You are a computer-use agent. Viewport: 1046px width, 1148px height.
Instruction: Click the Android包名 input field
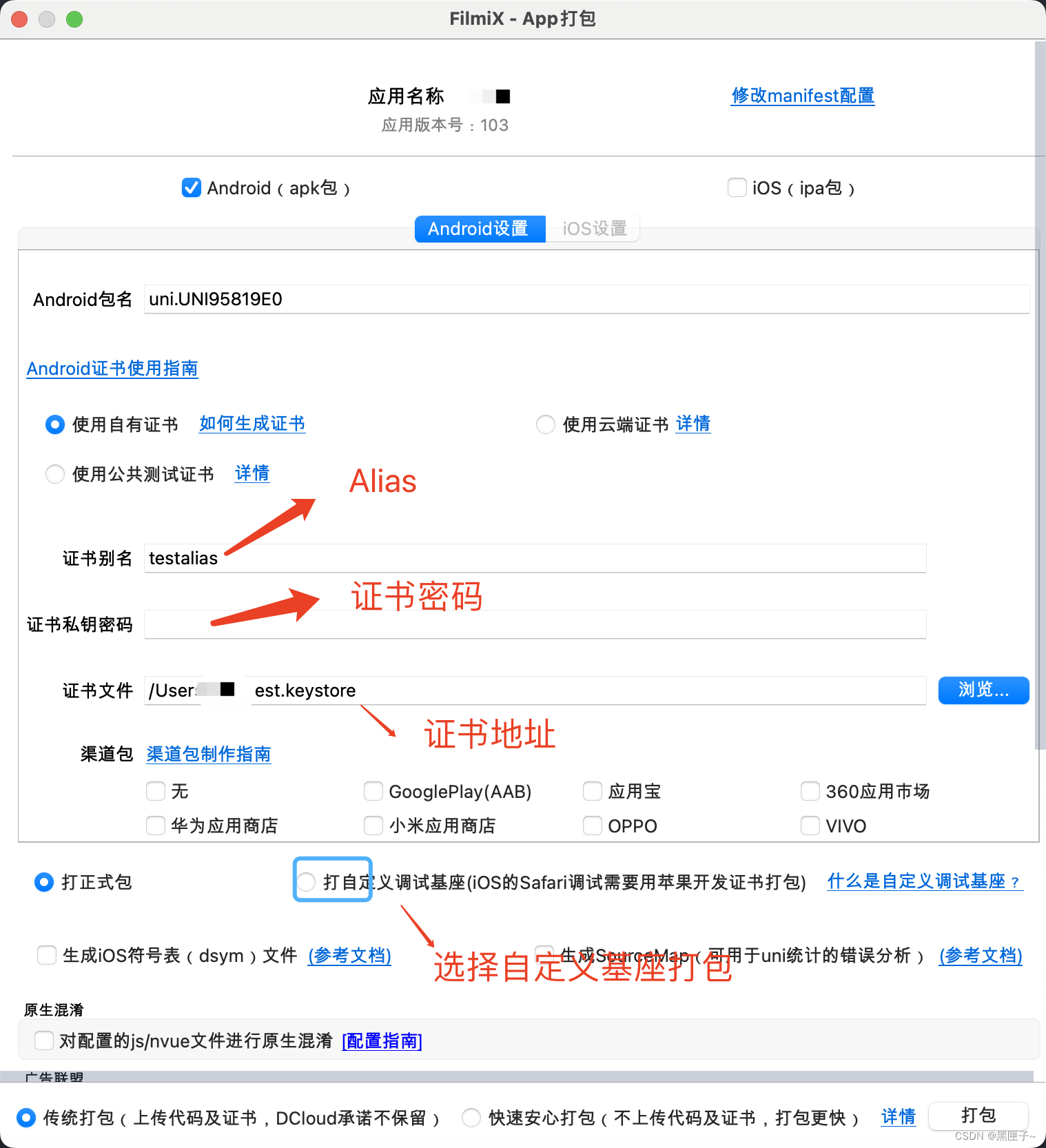[x=586, y=299]
